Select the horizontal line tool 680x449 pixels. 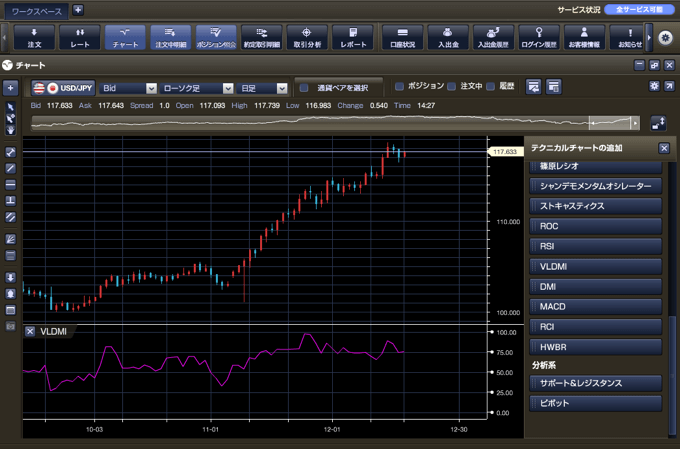point(11,184)
